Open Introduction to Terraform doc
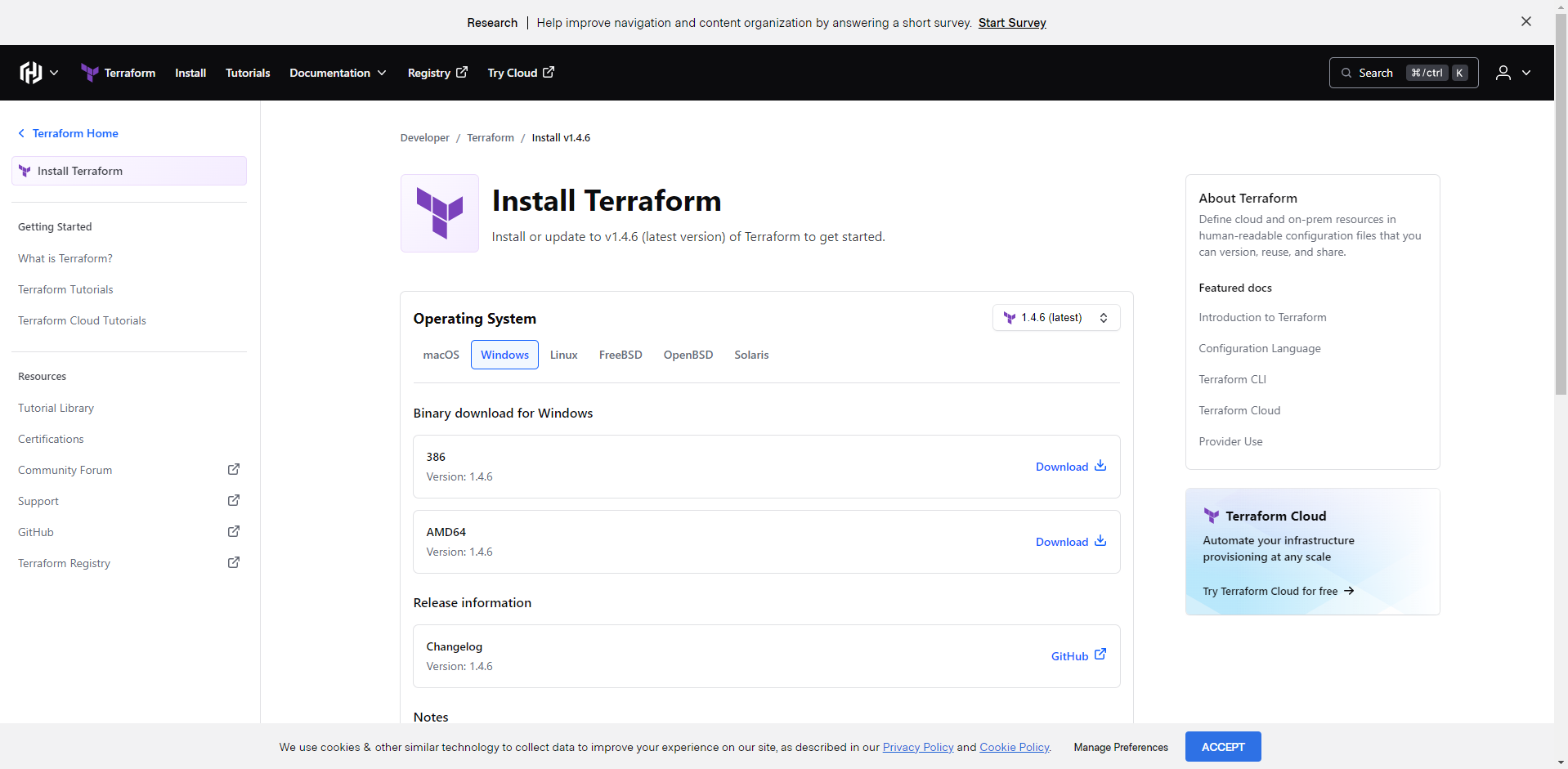This screenshot has height=769, width=1568. click(1262, 317)
